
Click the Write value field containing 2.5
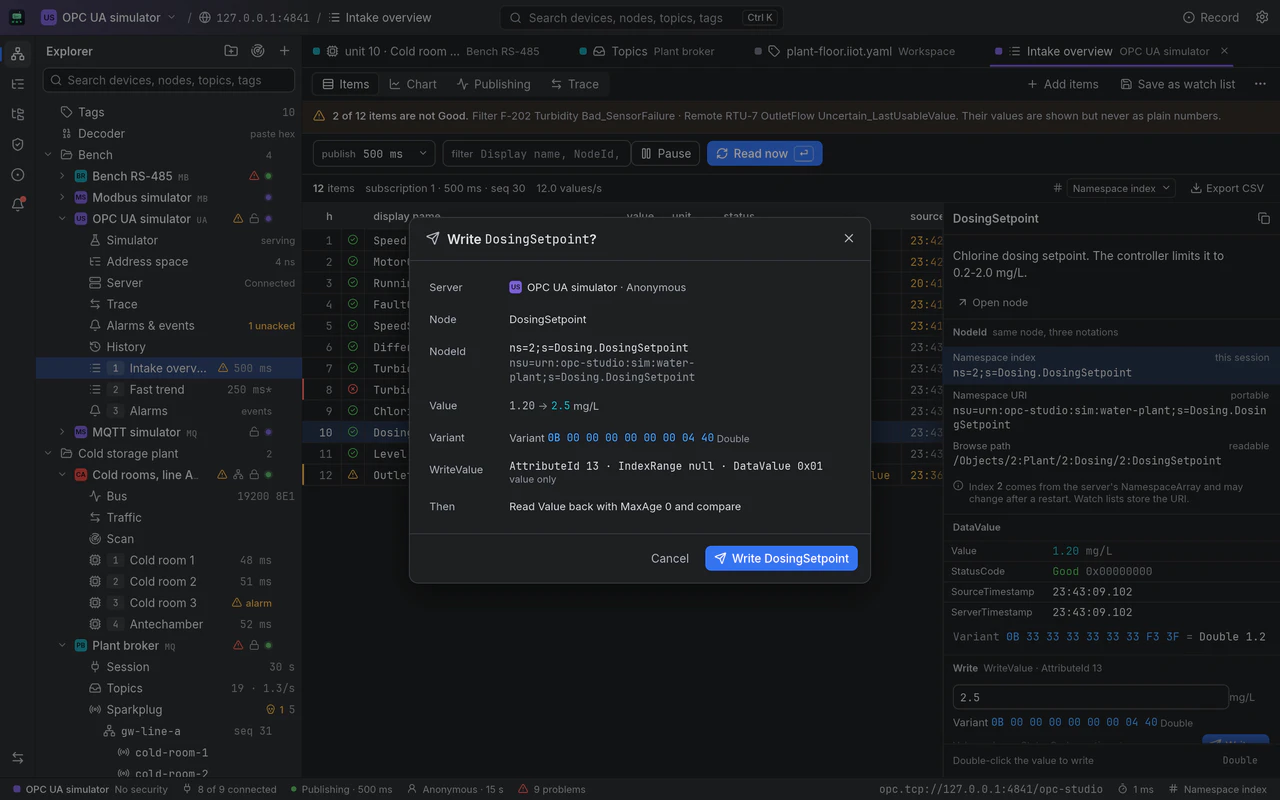click(x=1090, y=697)
